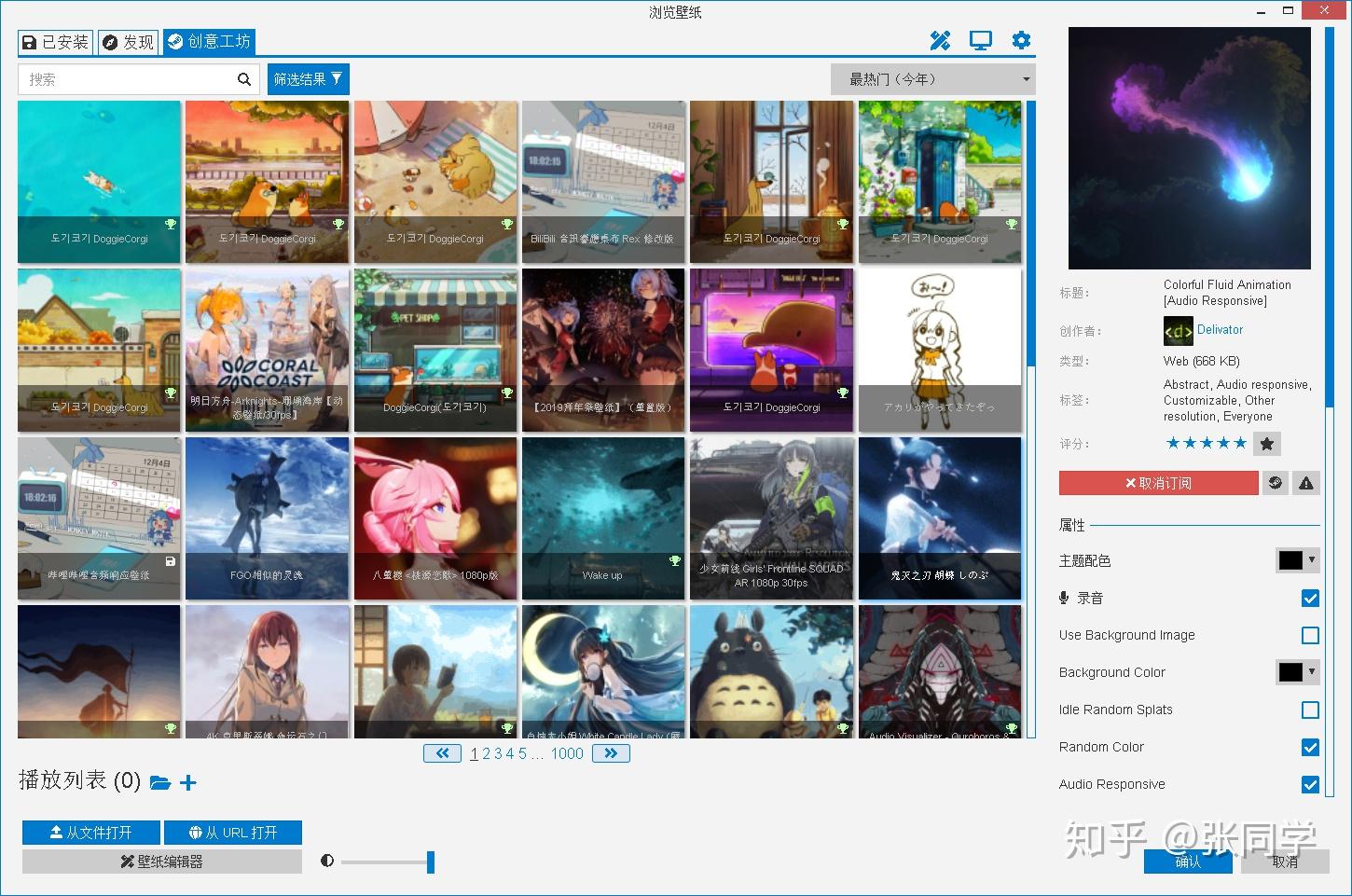Enable Idle Random Splats checkbox
Image resolution: width=1352 pixels, height=896 pixels.
(1310, 710)
